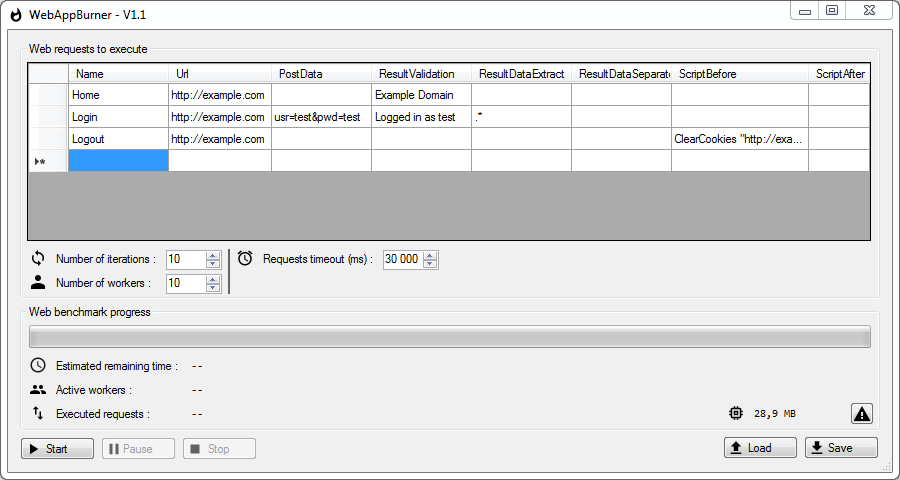Click the WebAppBurner flame icon in title bar
Image resolution: width=900 pixels, height=480 pixels.
click(x=16, y=14)
